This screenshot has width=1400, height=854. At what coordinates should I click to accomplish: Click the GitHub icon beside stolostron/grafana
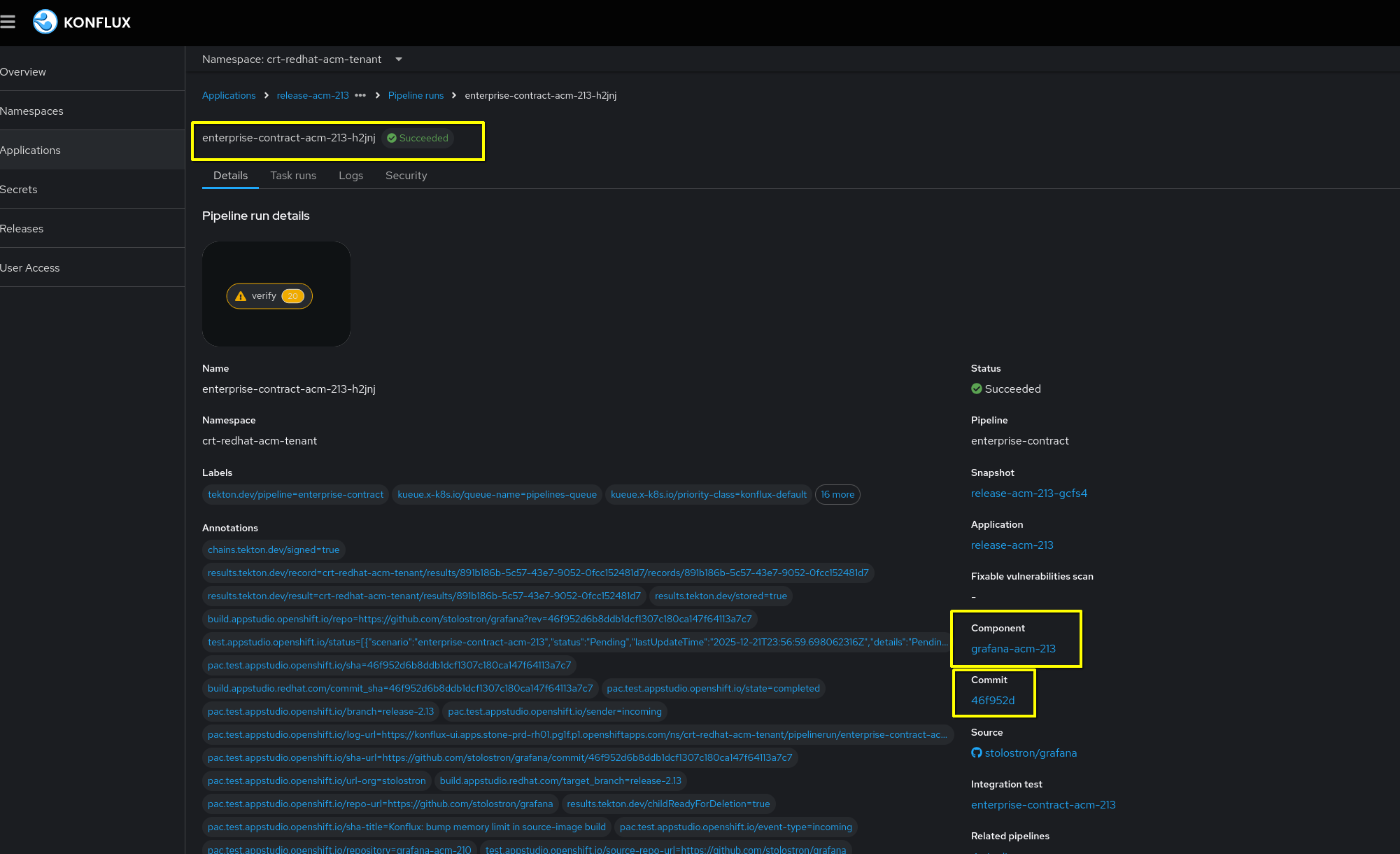click(976, 752)
